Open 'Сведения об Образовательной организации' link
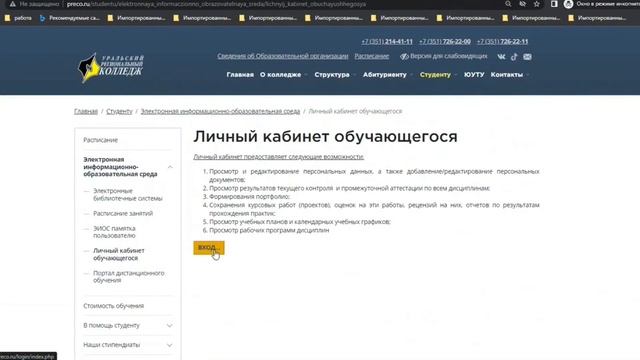The image size is (640, 360). click(x=282, y=56)
